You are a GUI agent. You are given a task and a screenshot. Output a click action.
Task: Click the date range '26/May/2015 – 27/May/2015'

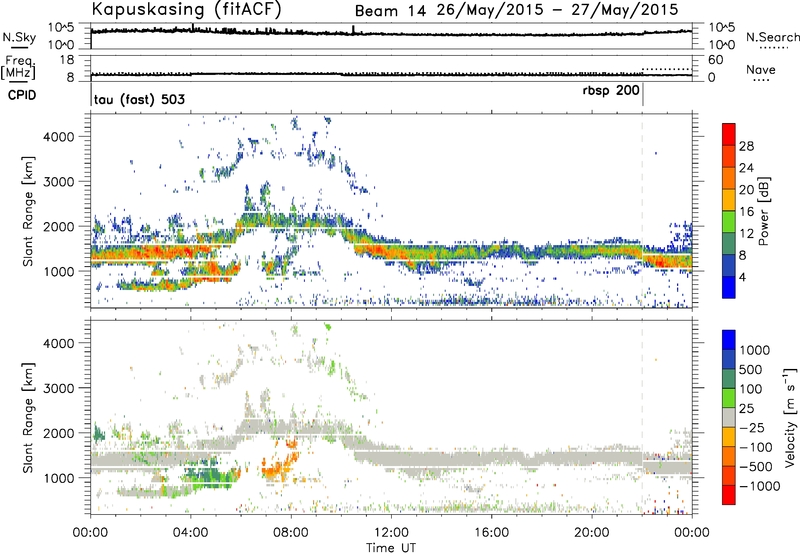tap(557, 10)
